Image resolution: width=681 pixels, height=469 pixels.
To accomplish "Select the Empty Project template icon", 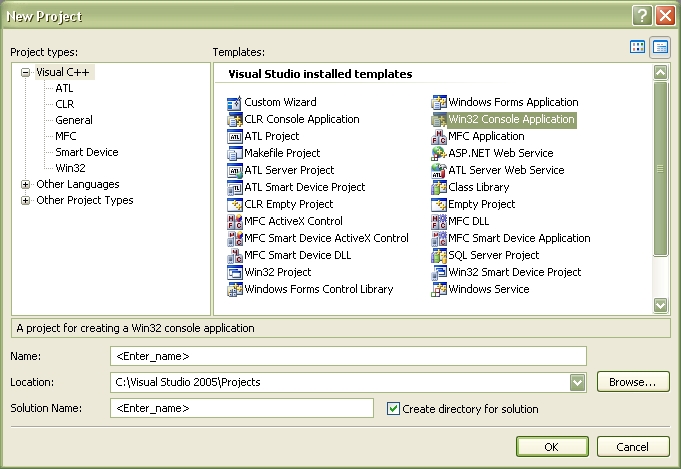I will [439, 205].
